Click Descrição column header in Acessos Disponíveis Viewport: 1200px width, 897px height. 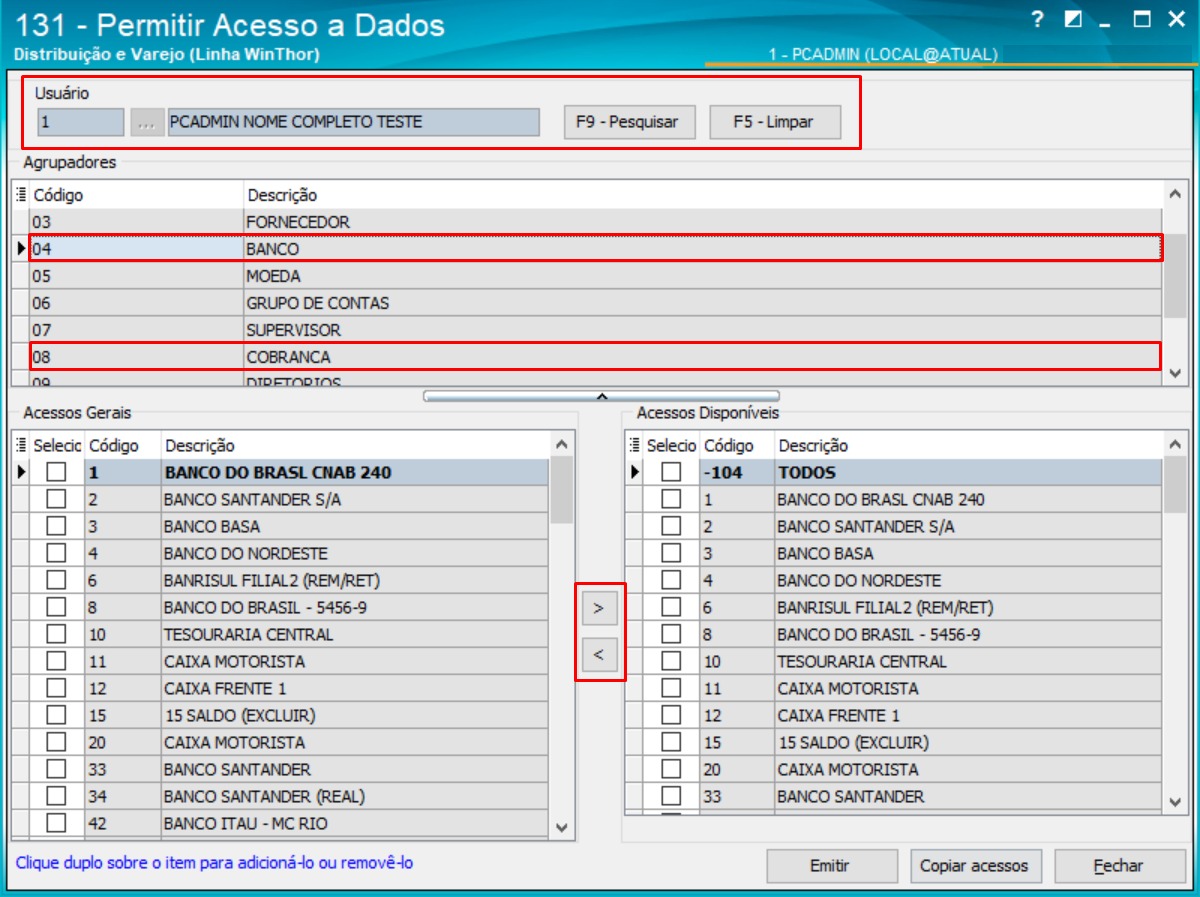[969, 445]
